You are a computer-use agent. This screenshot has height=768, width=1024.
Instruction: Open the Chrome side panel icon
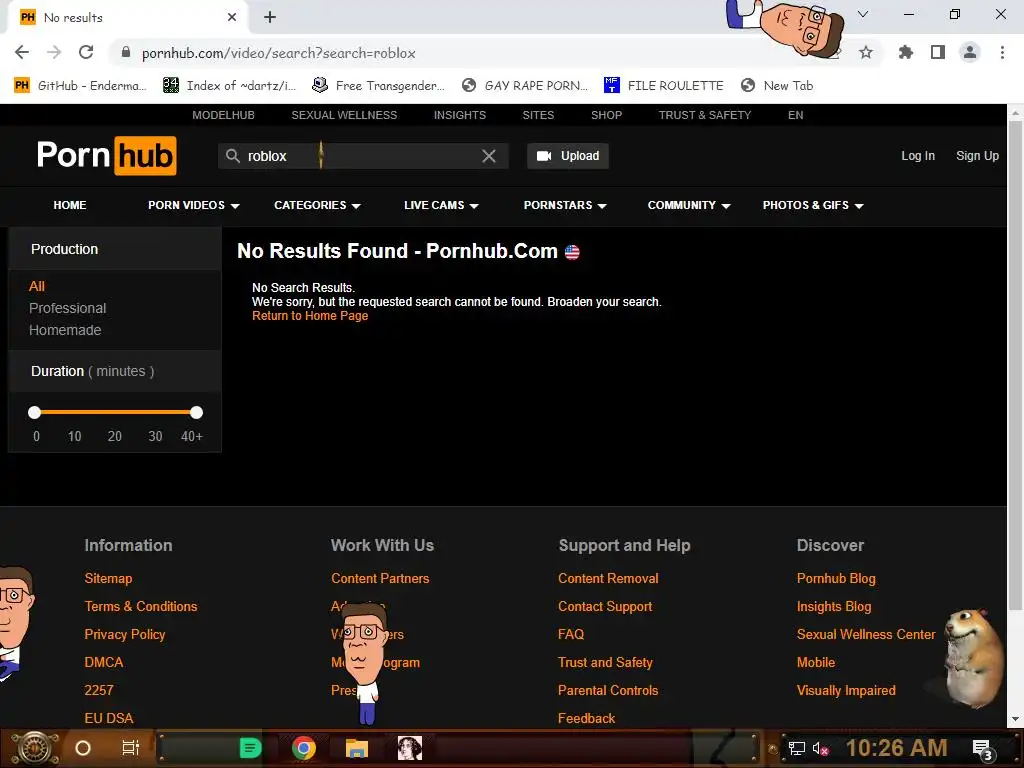(x=938, y=52)
